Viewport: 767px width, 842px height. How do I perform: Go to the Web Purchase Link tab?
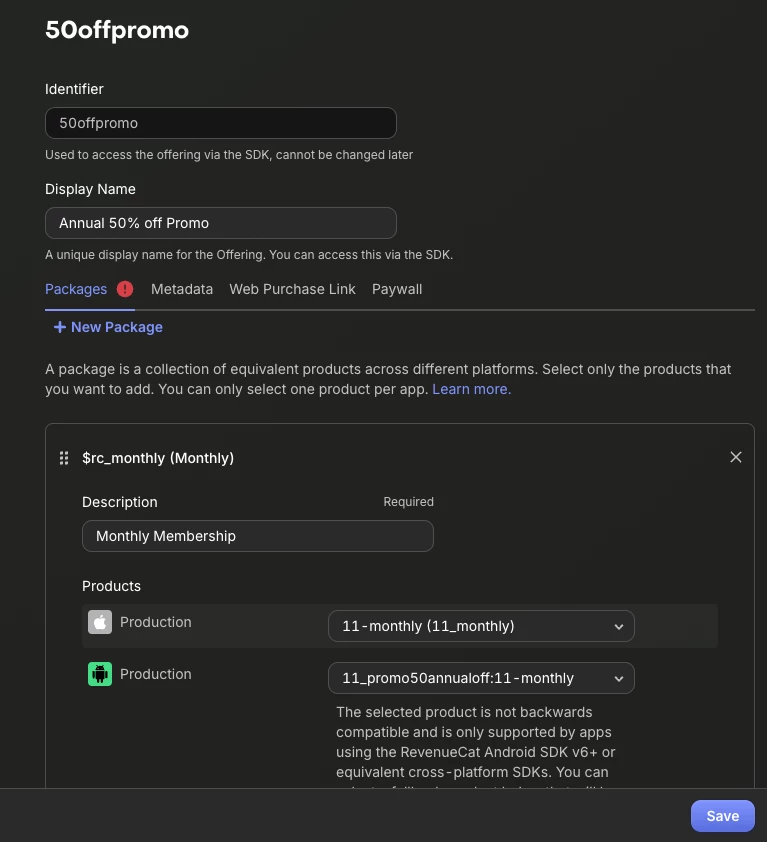(x=292, y=289)
